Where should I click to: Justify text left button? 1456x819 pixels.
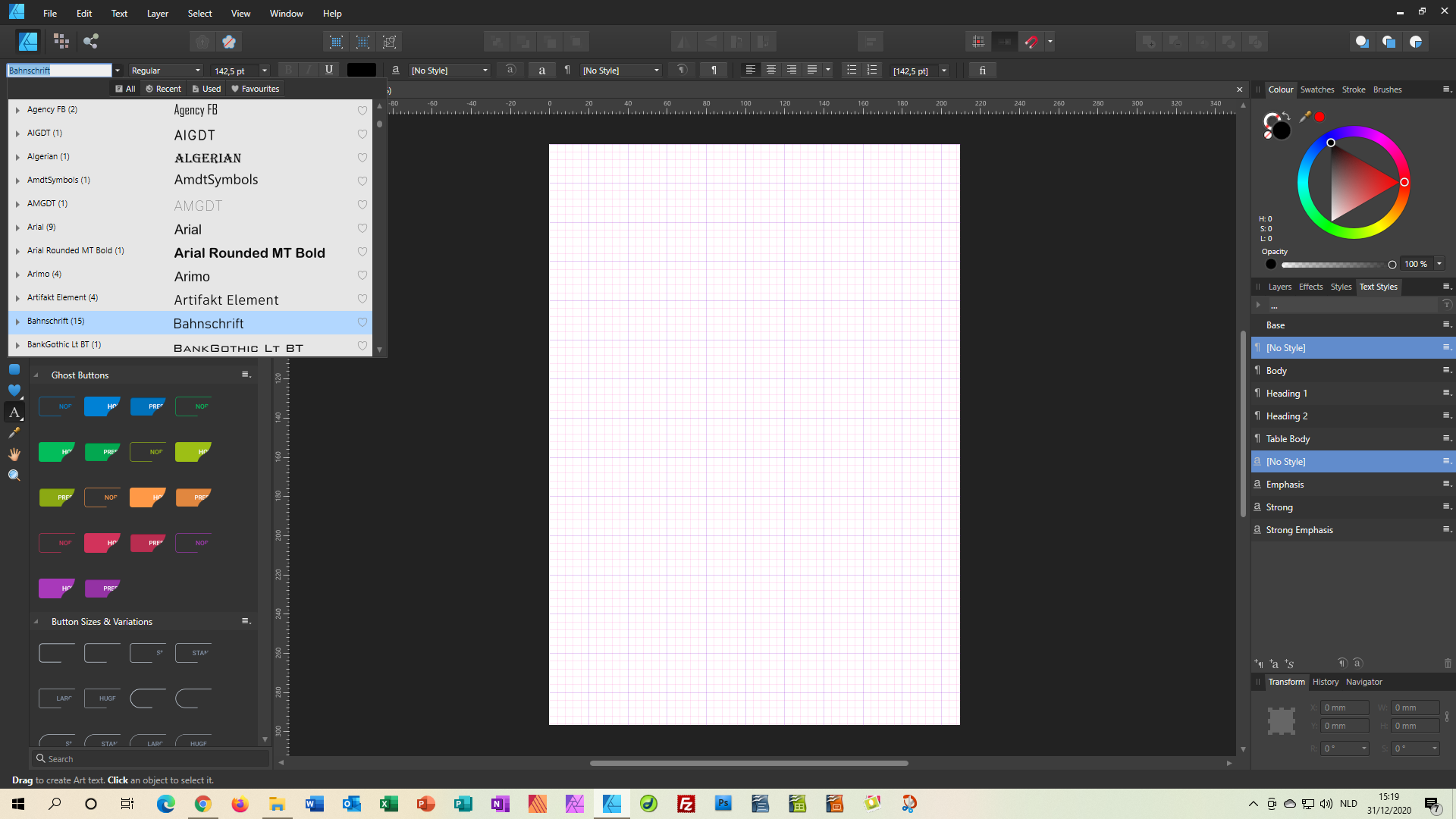[x=812, y=70]
